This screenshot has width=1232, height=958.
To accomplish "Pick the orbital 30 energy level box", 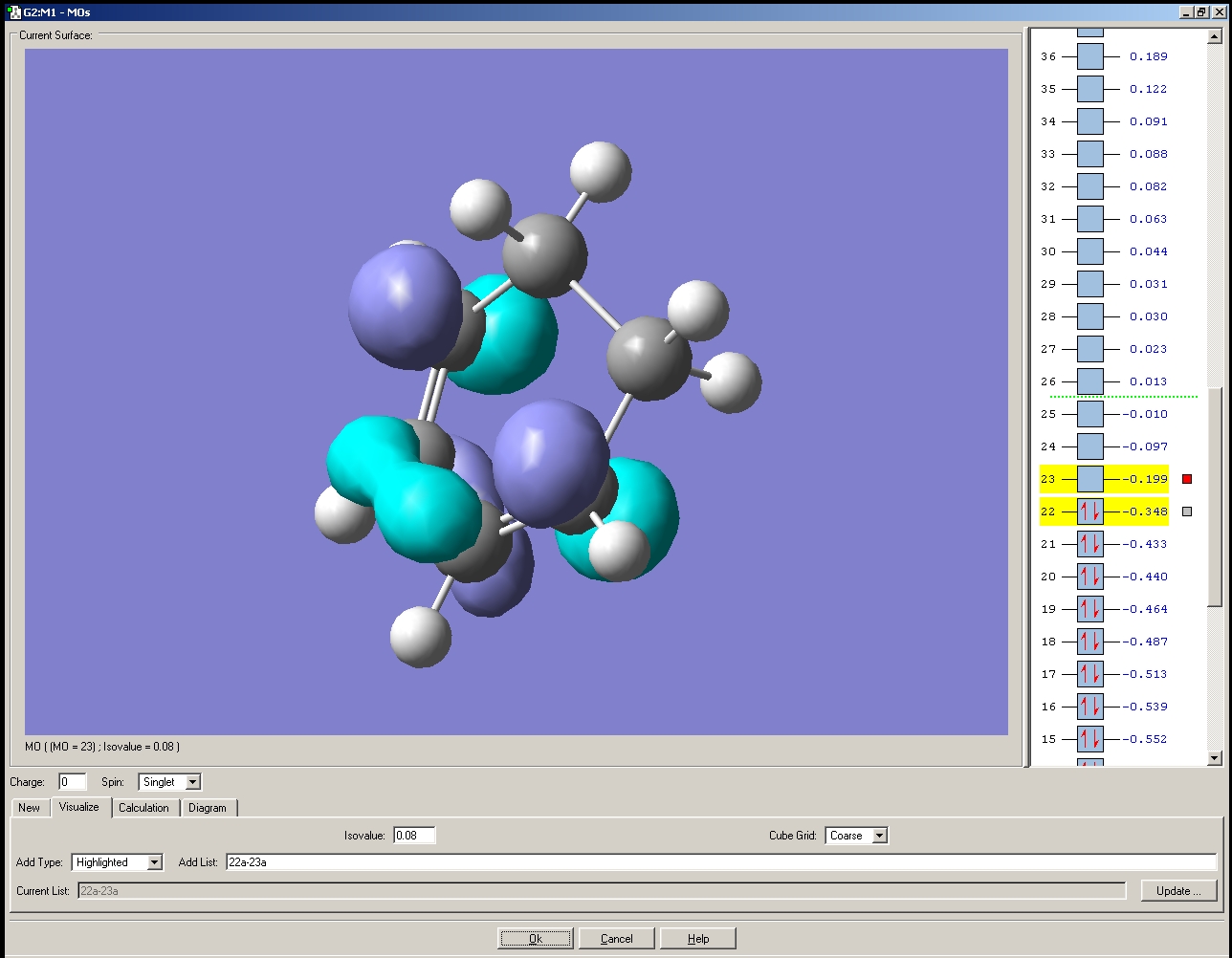I will coord(1090,251).
